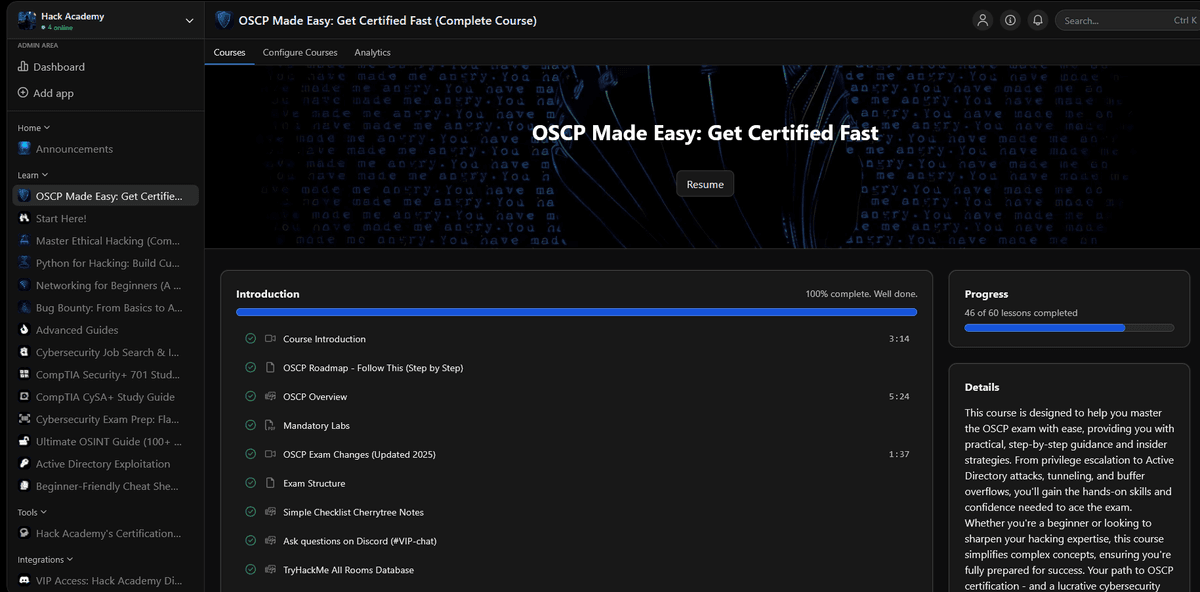The width and height of the screenshot is (1200, 592).
Task: Open the info icon in the header
Action: [x=1010, y=20]
